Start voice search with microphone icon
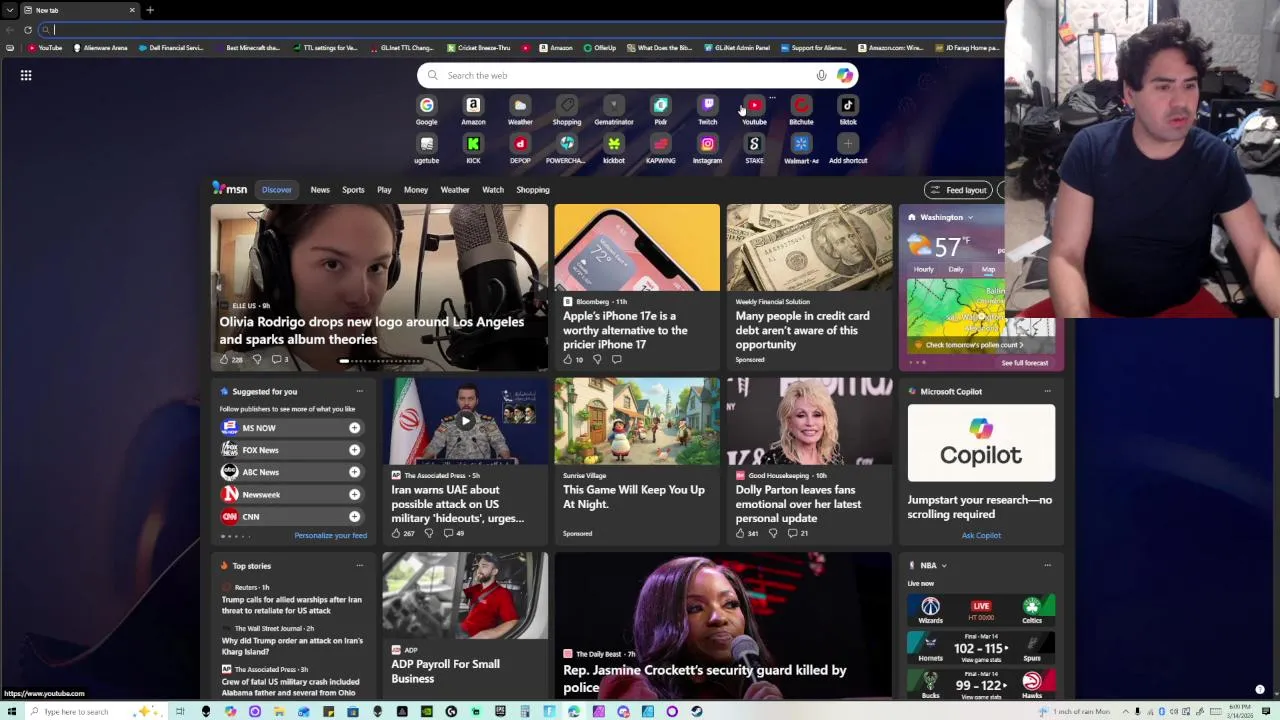This screenshot has height=720, width=1280. 821,75
